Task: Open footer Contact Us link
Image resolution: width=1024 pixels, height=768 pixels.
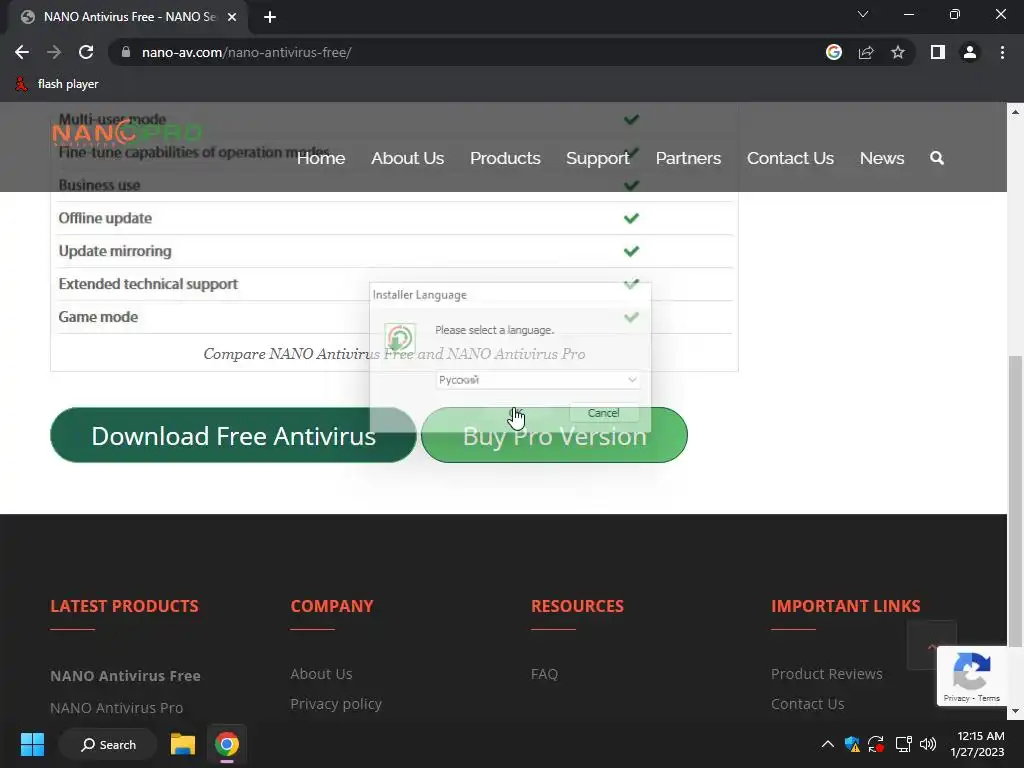Action: [808, 704]
